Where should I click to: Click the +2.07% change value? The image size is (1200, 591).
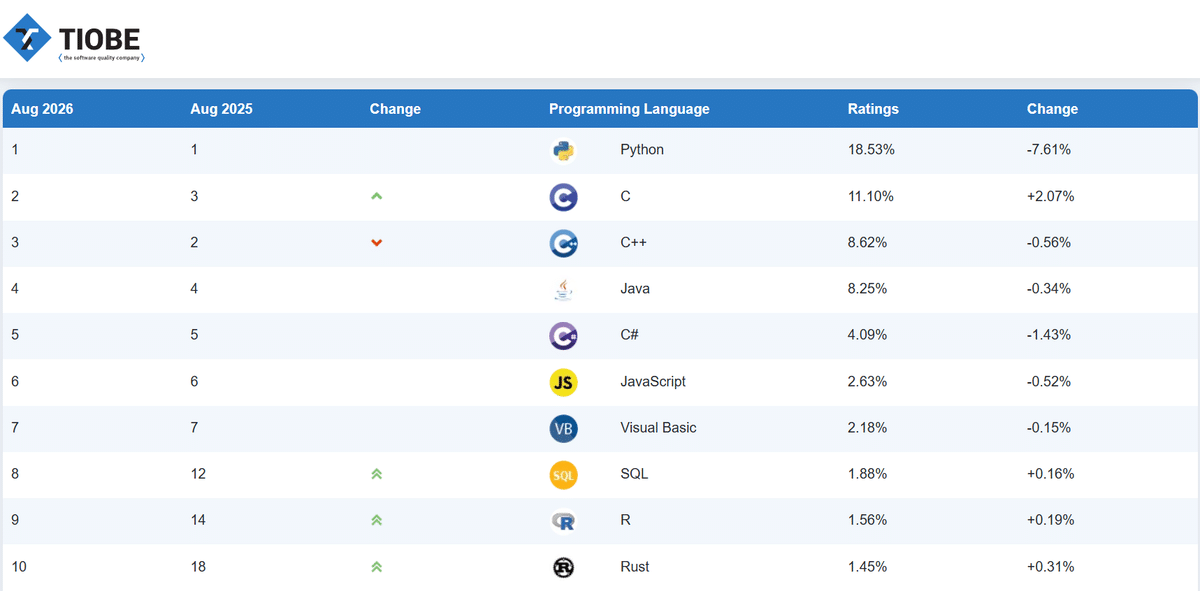pyautogui.click(x=1051, y=196)
